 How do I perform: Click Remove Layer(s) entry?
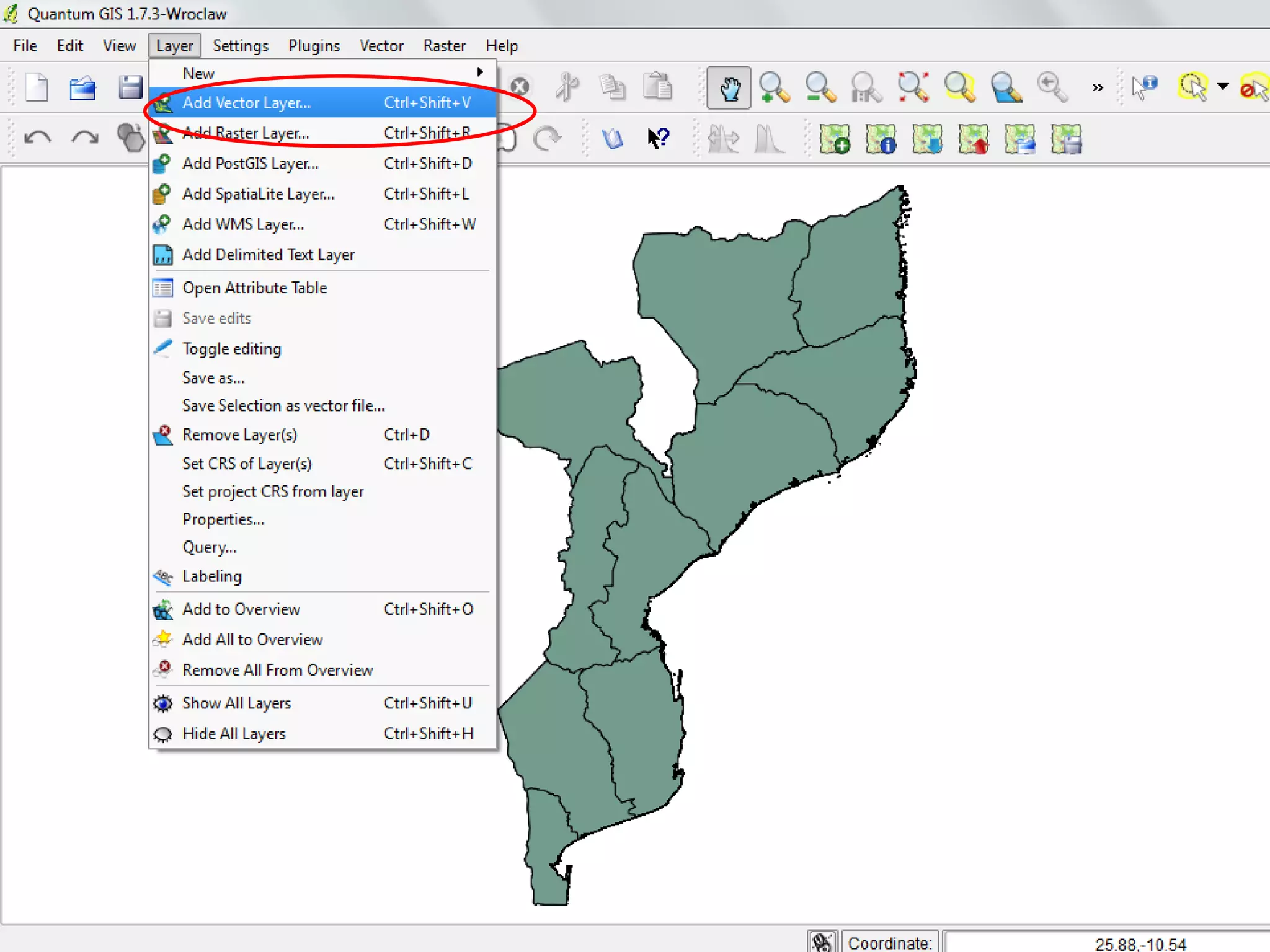coord(239,435)
